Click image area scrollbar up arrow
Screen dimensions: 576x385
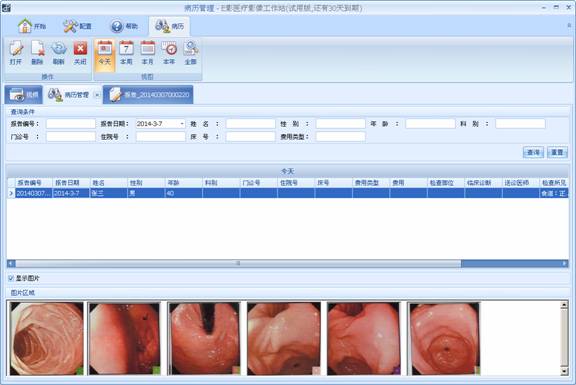[564, 305]
